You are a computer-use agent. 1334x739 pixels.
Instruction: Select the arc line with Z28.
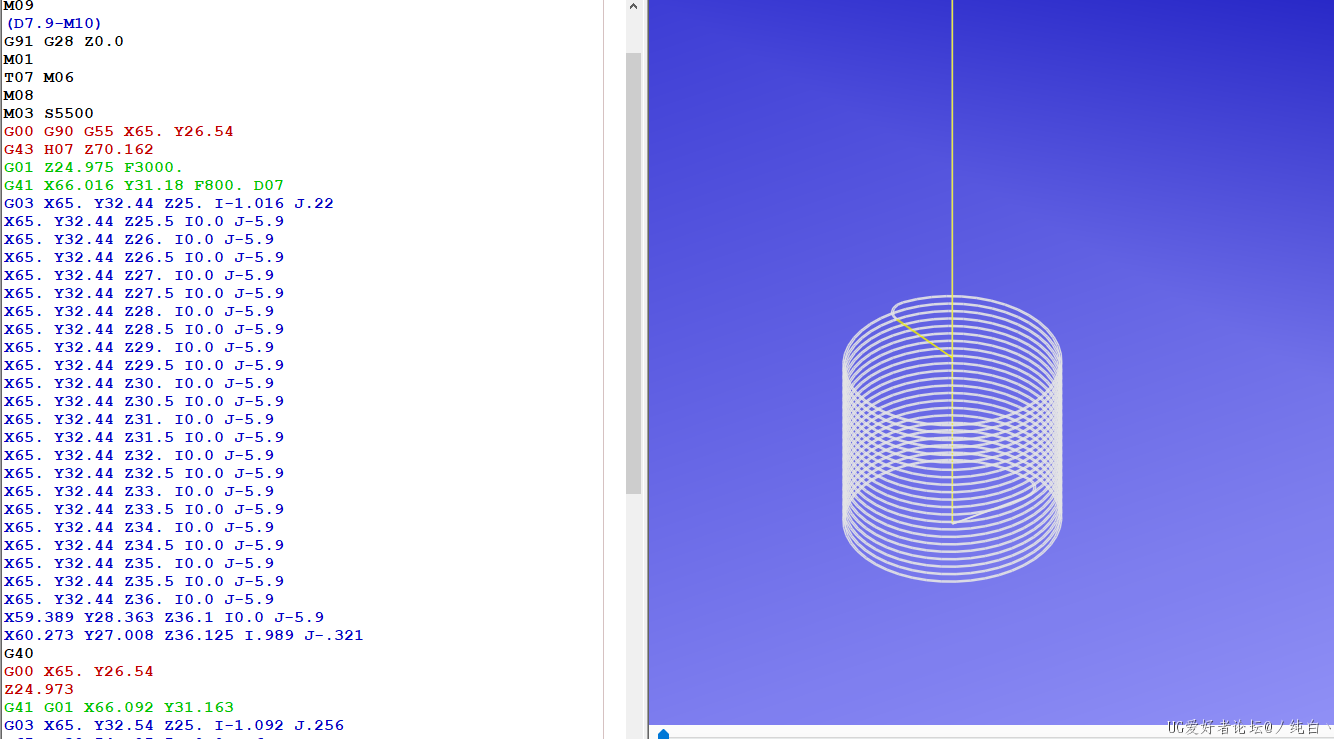(x=139, y=311)
